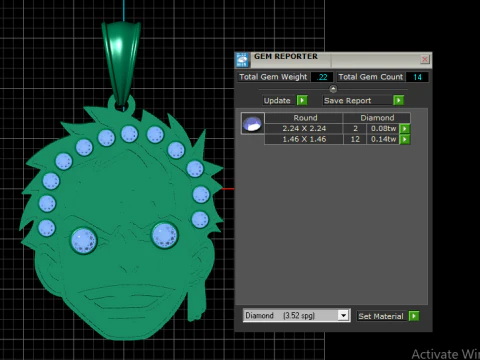Viewport: 480px width, 360px height.
Task: Click the Round column header
Action: [305, 118]
